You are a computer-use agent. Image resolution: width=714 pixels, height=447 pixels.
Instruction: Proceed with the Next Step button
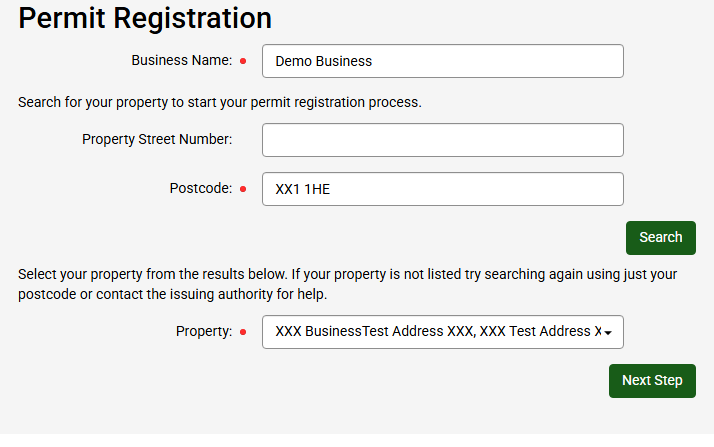click(x=651, y=381)
